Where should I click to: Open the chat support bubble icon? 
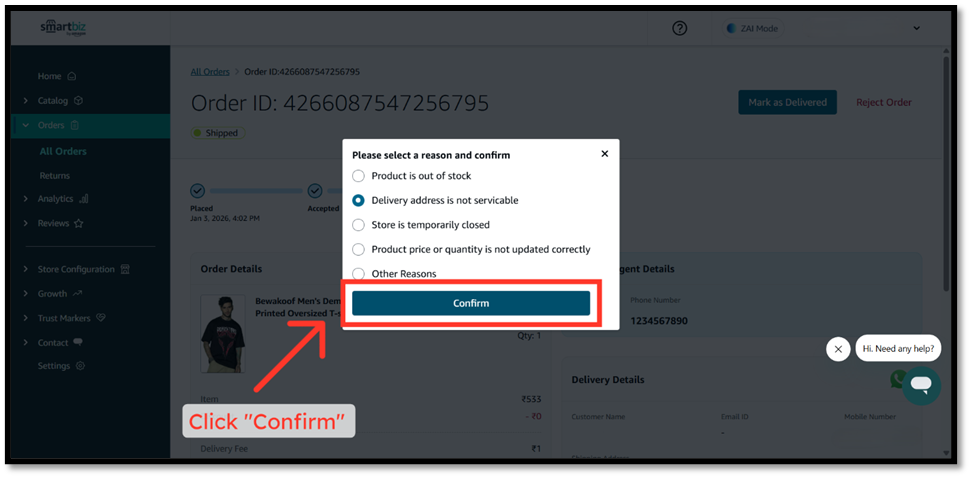coord(920,385)
